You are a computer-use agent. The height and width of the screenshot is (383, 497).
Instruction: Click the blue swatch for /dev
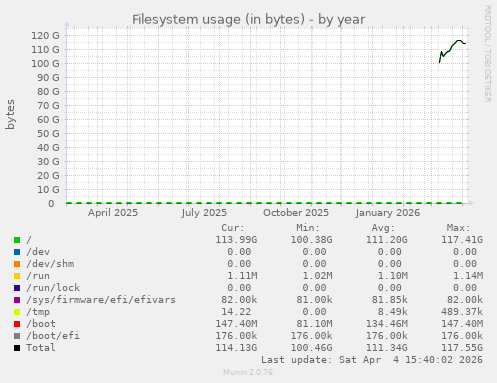coord(17,252)
